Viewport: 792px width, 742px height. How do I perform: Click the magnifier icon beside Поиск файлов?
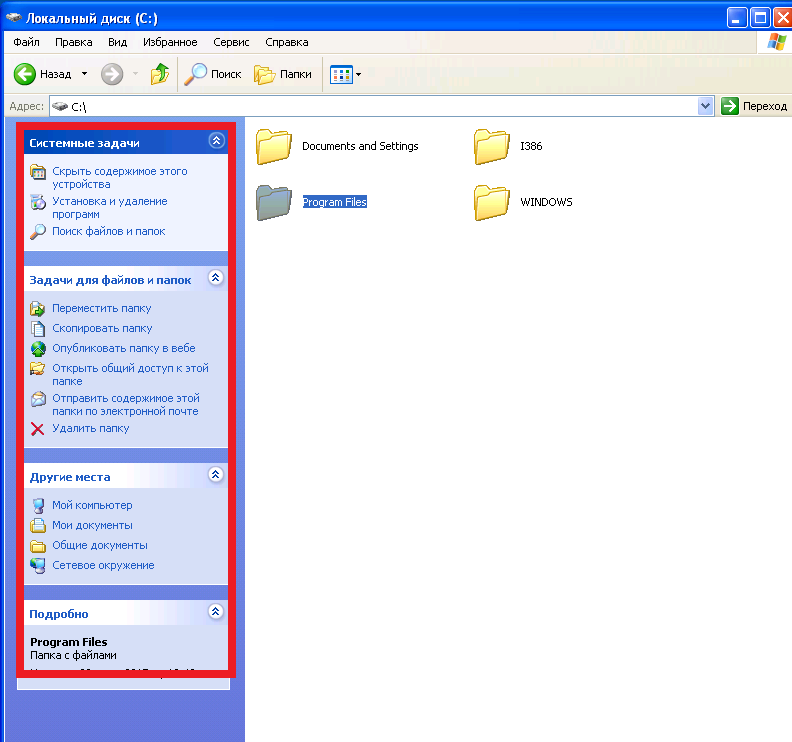38,232
